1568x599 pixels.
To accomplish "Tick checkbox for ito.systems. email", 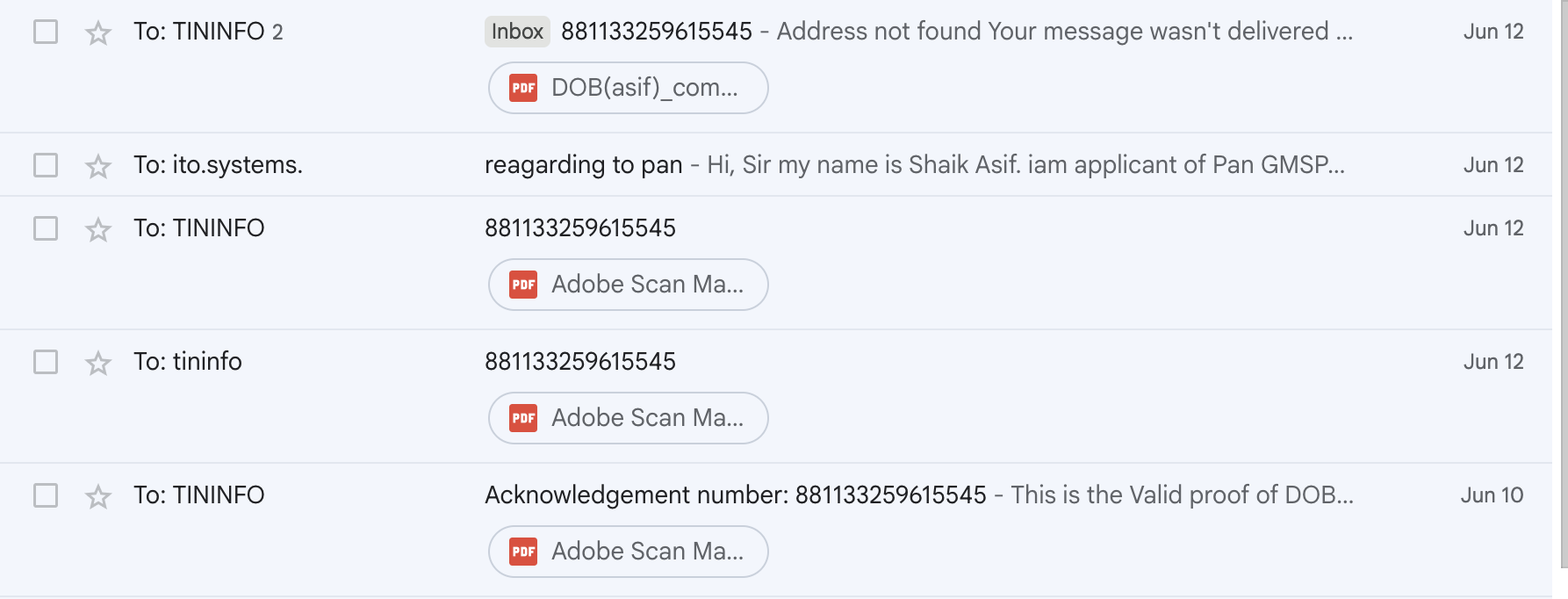I will click(46, 165).
